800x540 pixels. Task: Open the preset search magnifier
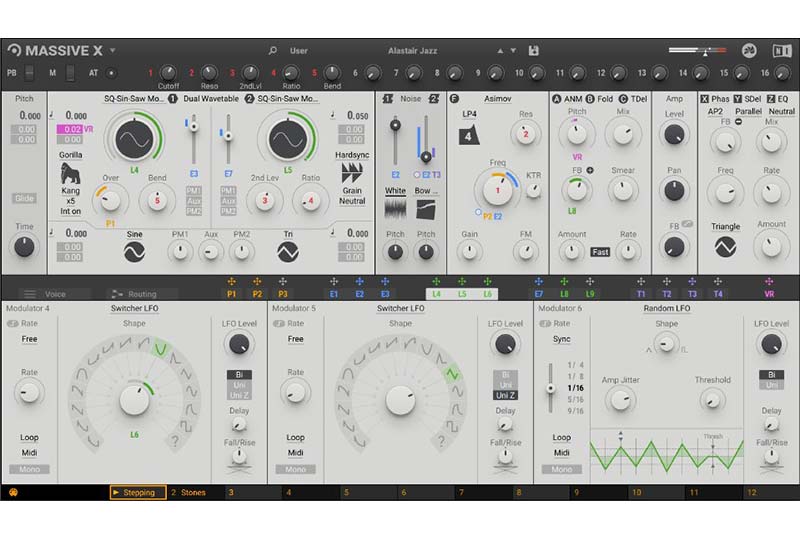pyautogui.click(x=273, y=51)
